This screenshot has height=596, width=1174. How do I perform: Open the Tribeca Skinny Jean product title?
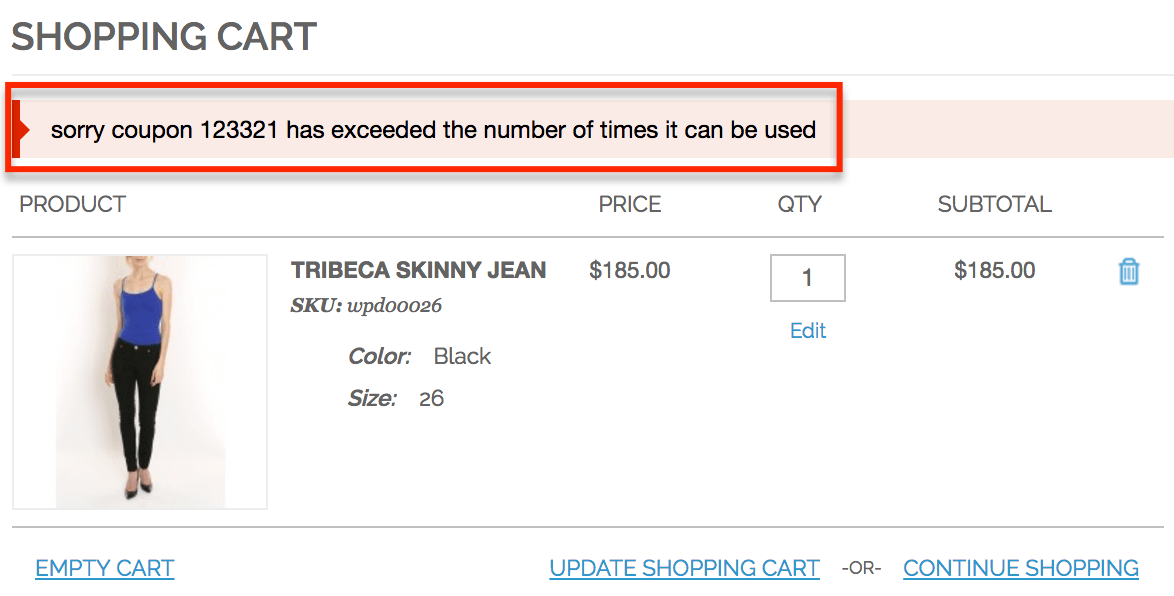[x=418, y=270]
